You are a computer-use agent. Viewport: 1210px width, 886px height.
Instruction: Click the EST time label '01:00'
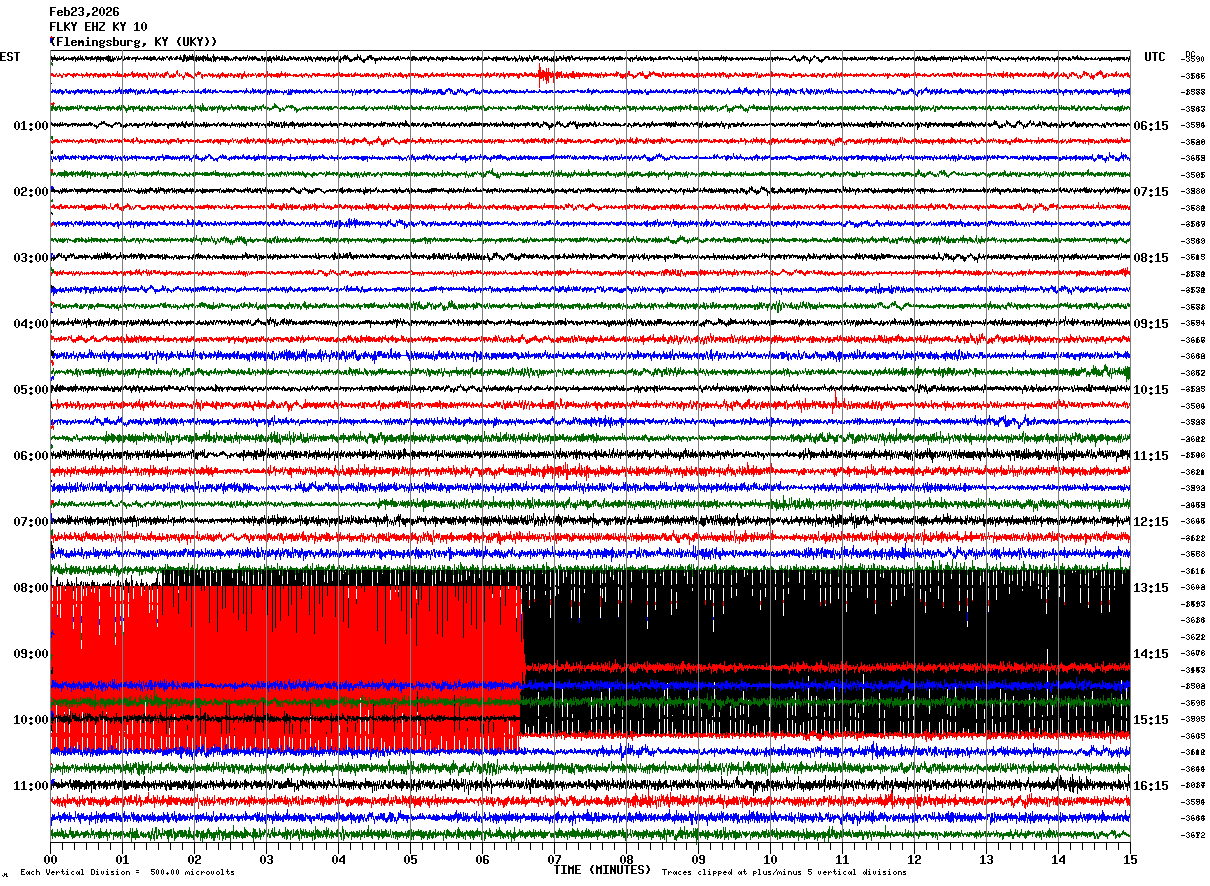pyautogui.click(x=31, y=126)
